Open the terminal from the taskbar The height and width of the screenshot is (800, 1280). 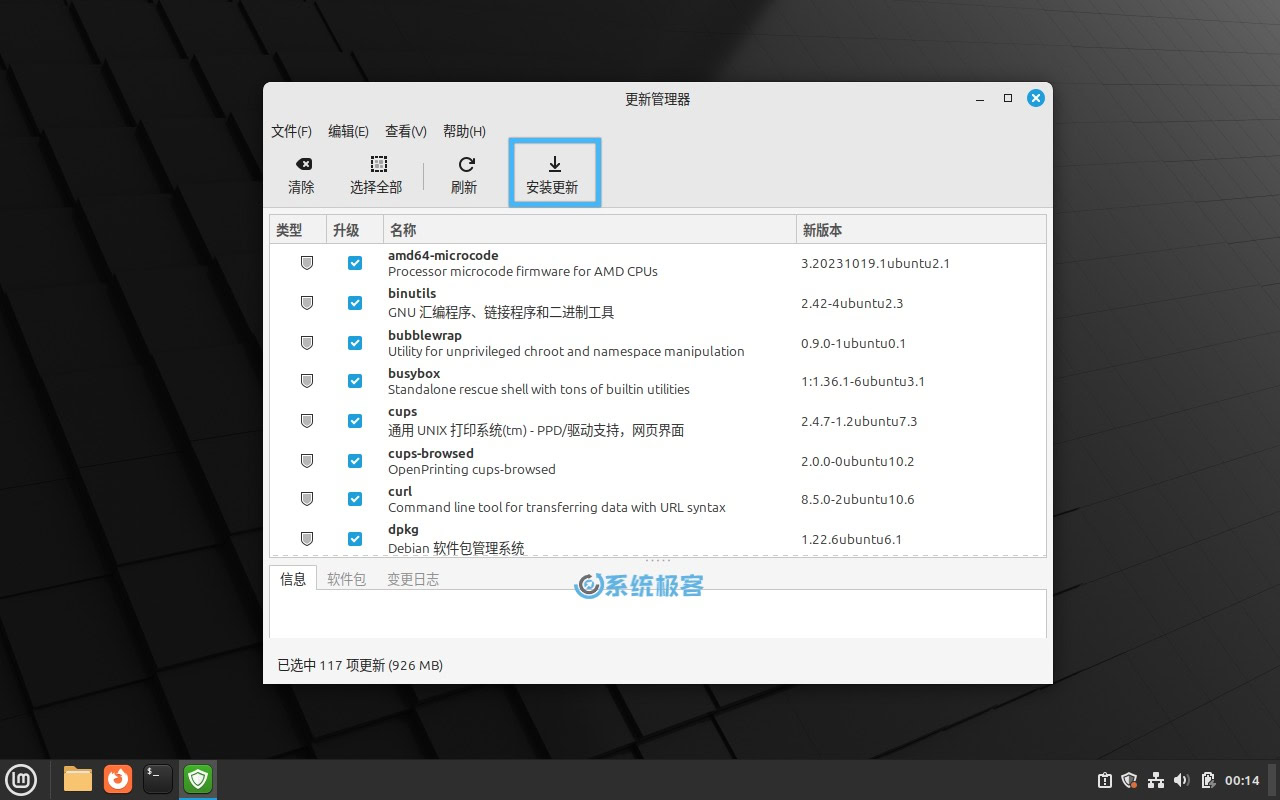point(158,778)
